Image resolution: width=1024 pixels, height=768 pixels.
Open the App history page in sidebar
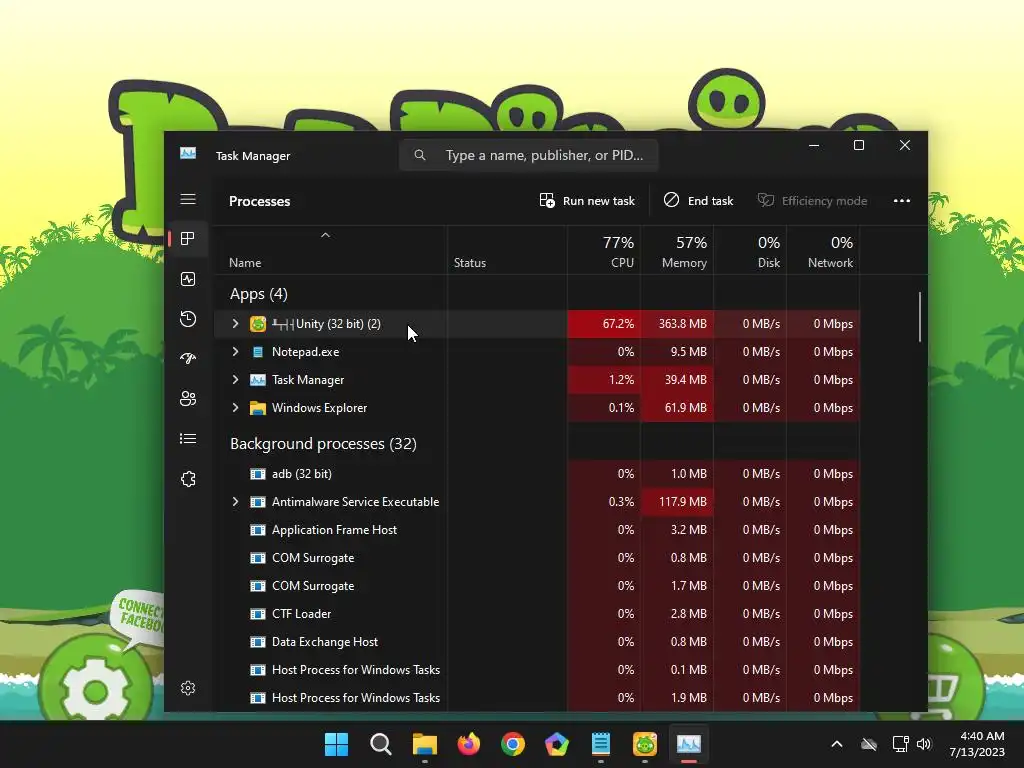(188, 319)
